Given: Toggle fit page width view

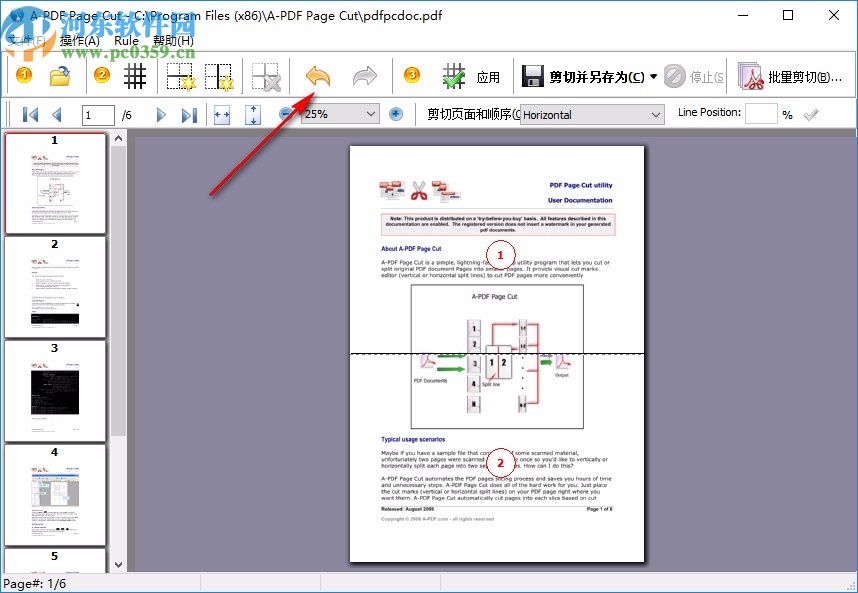Looking at the screenshot, I should (222, 114).
